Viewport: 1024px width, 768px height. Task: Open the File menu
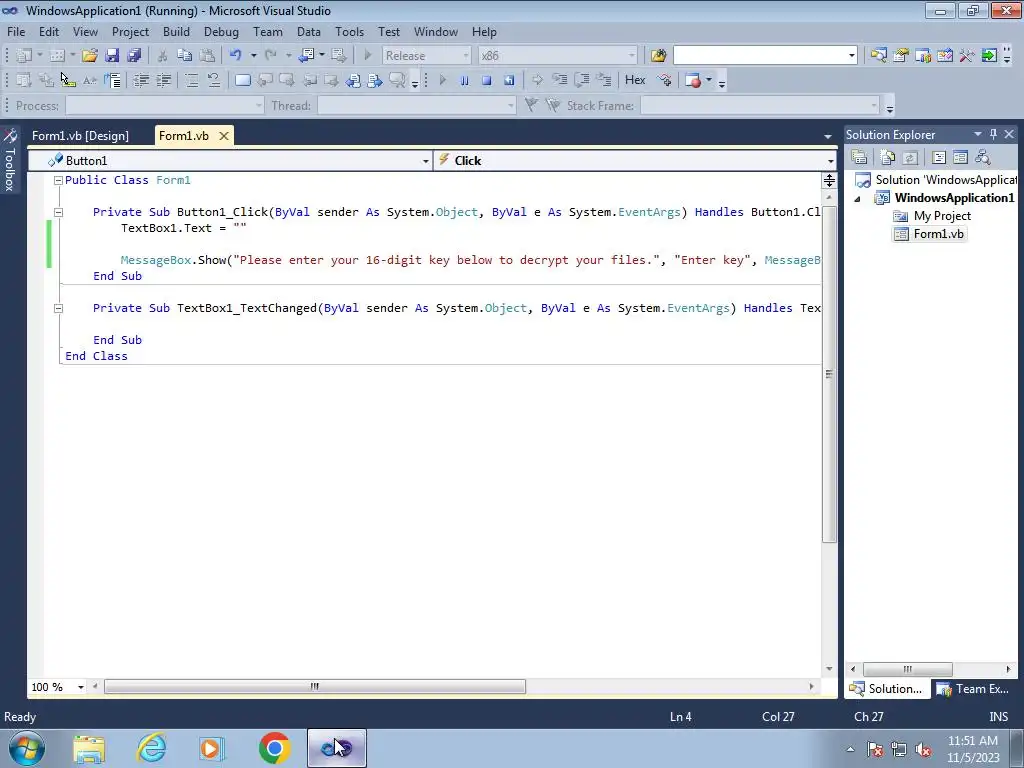[16, 31]
